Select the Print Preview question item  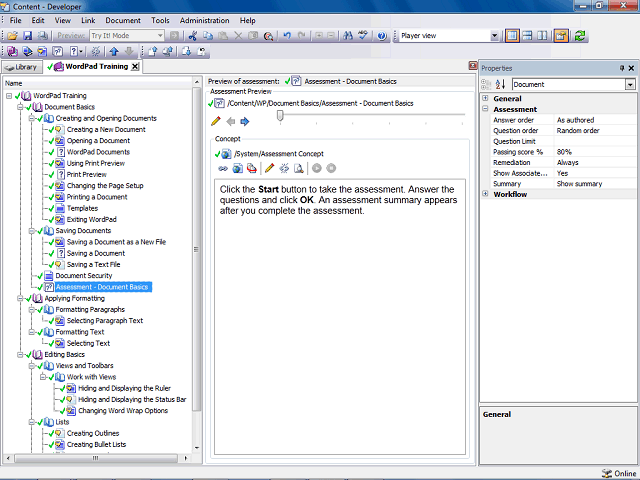[x=87, y=174]
